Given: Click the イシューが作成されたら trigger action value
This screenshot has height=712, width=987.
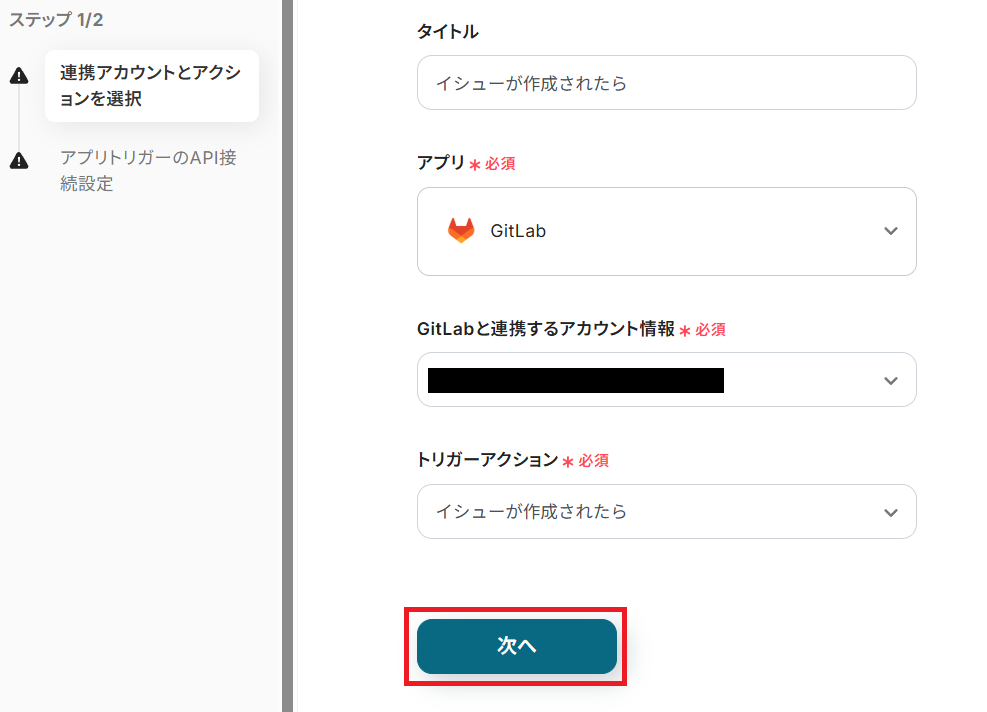Looking at the screenshot, I should (x=531, y=512).
